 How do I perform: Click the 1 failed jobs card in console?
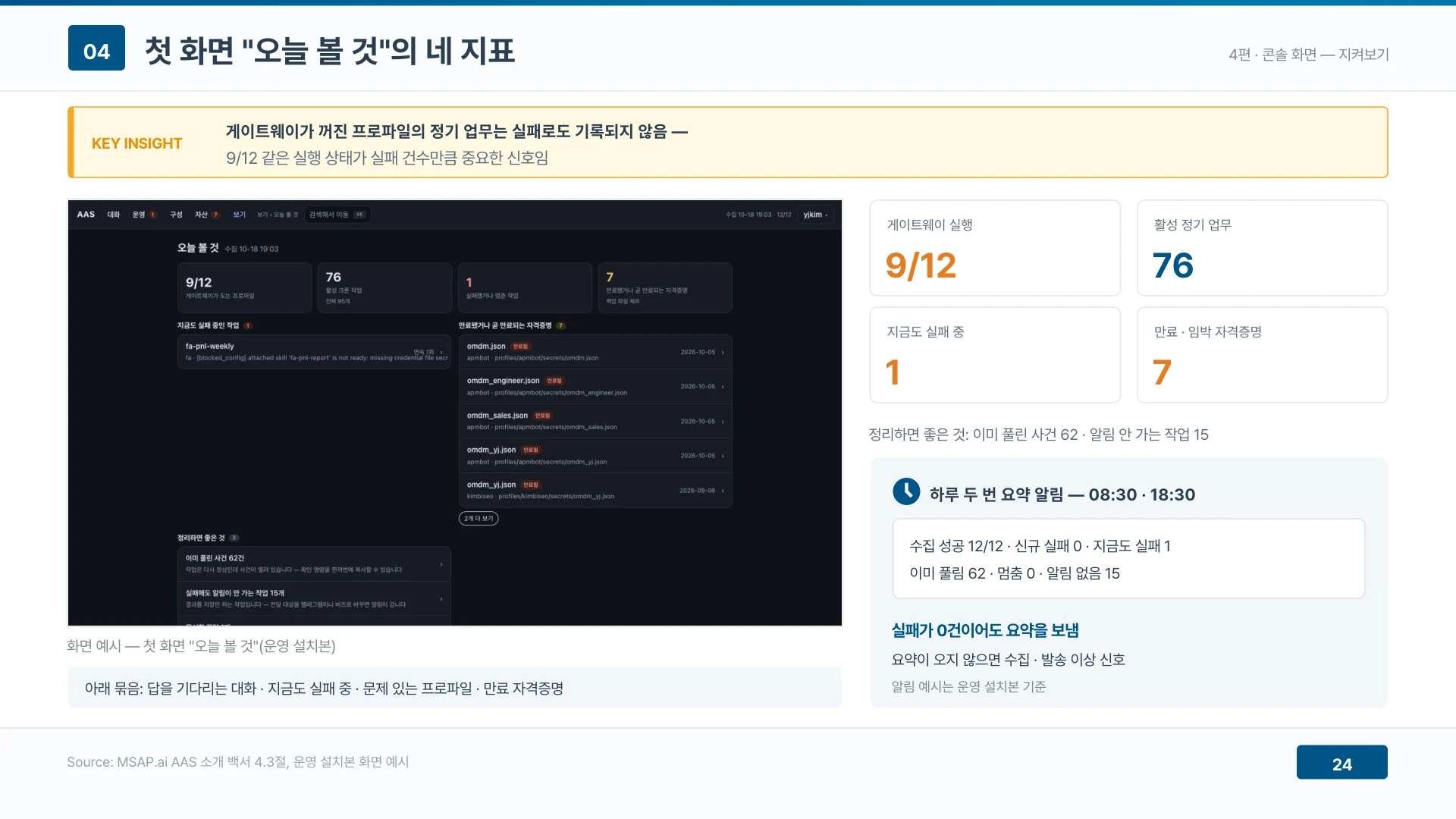tap(525, 287)
